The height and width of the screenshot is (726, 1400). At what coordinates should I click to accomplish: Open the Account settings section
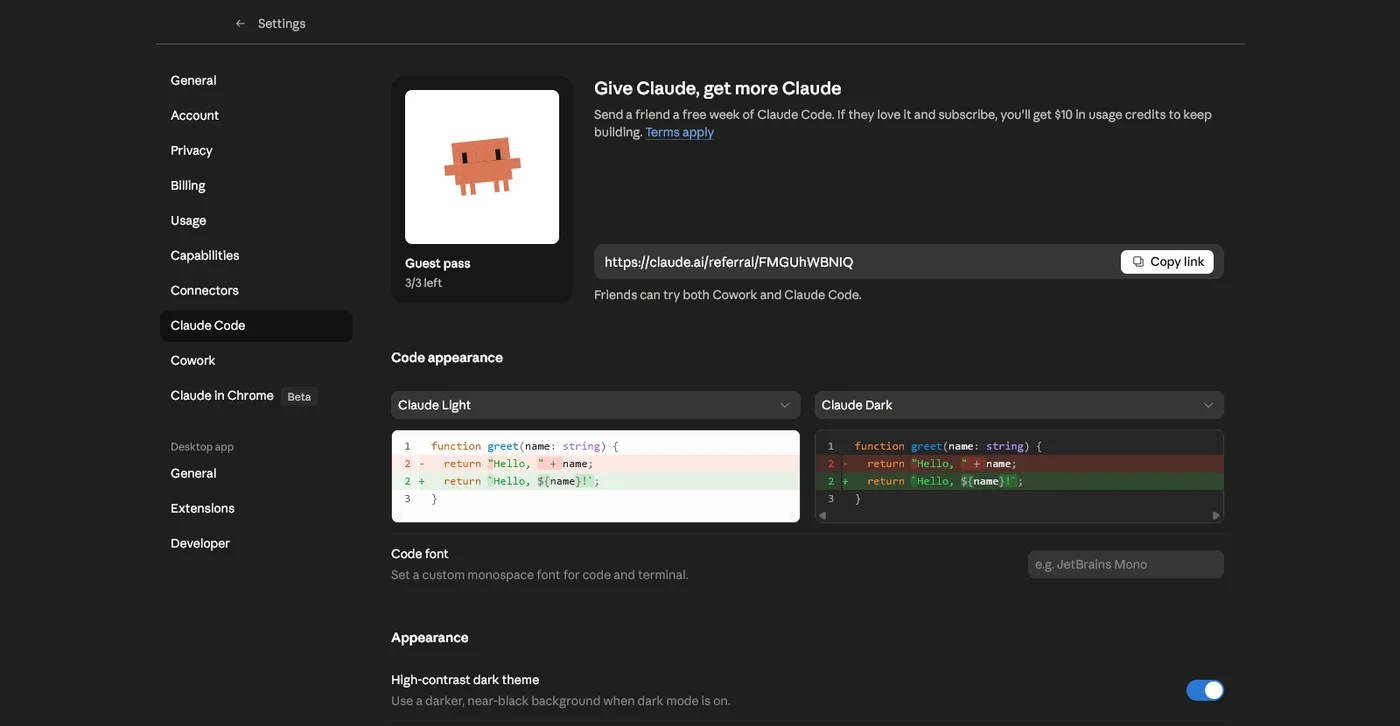256,115
